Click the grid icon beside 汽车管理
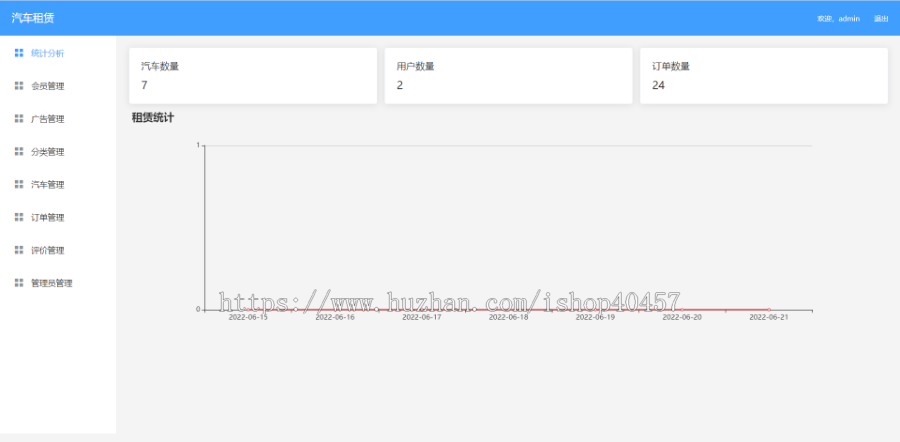This screenshot has width=900, height=442. (19, 184)
